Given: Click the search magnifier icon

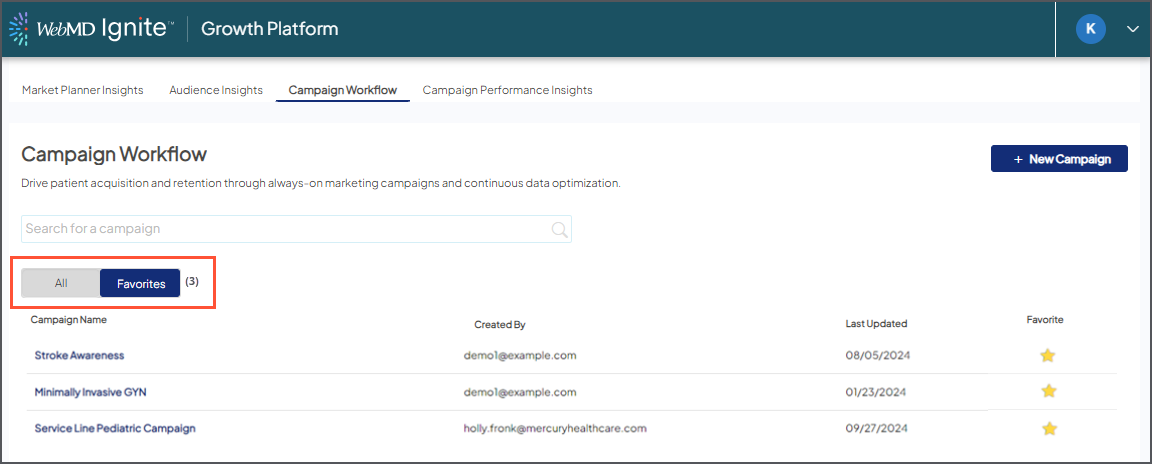Looking at the screenshot, I should (x=559, y=229).
